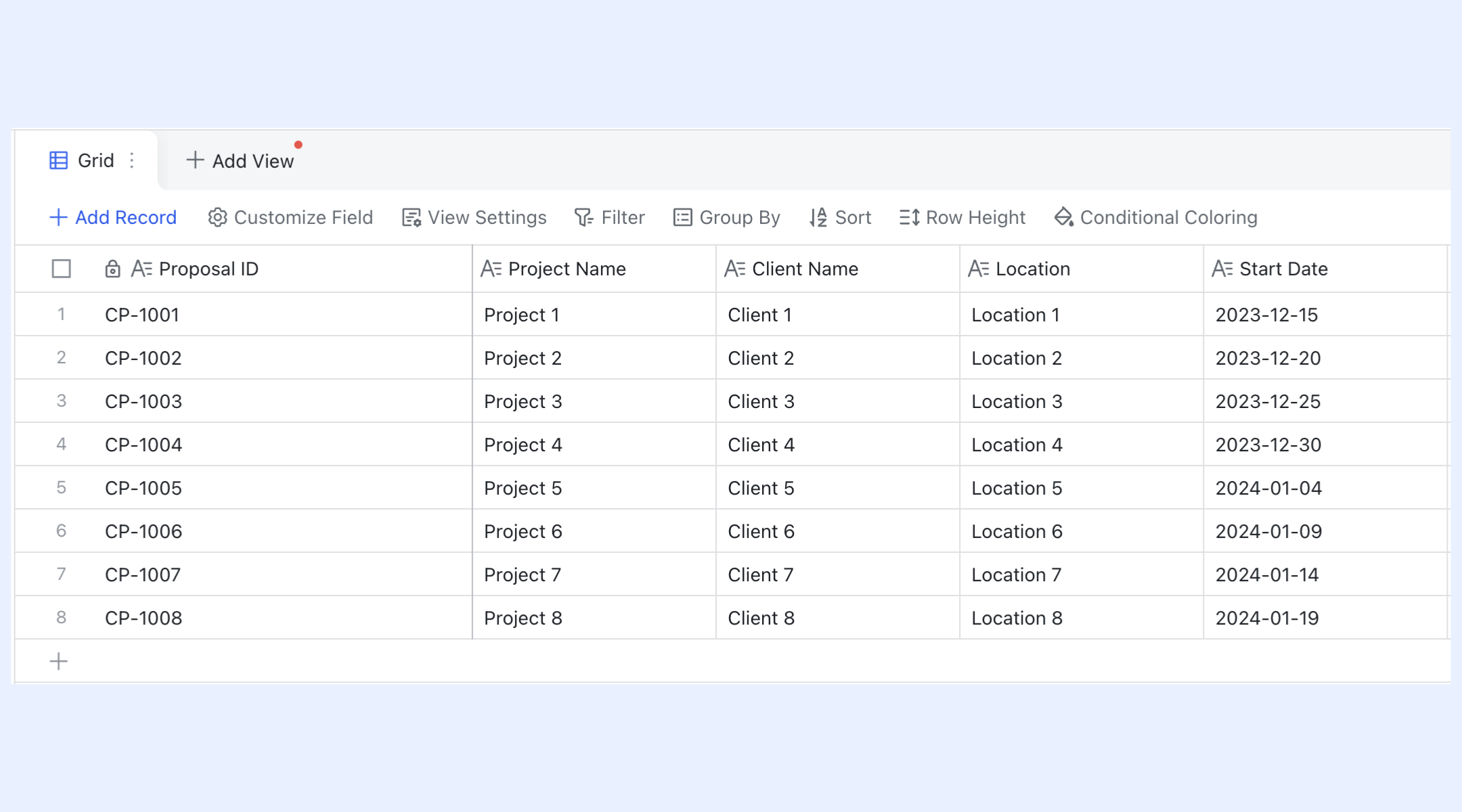The image size is (1462, 812).
Task: Select the Client 5 cell
Action: pos(838,488)
